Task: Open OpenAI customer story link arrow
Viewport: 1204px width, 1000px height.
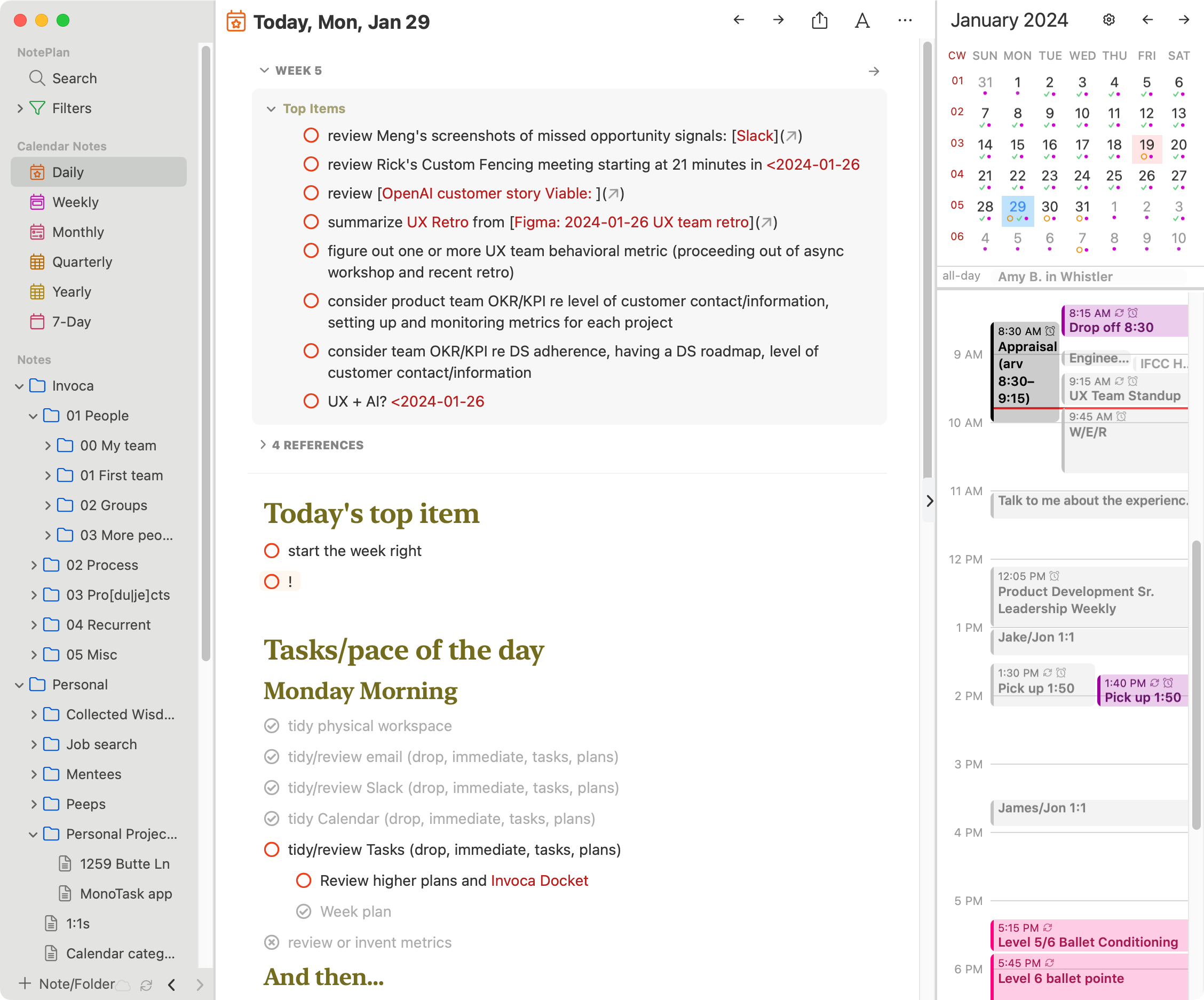Action: [613, 194]
